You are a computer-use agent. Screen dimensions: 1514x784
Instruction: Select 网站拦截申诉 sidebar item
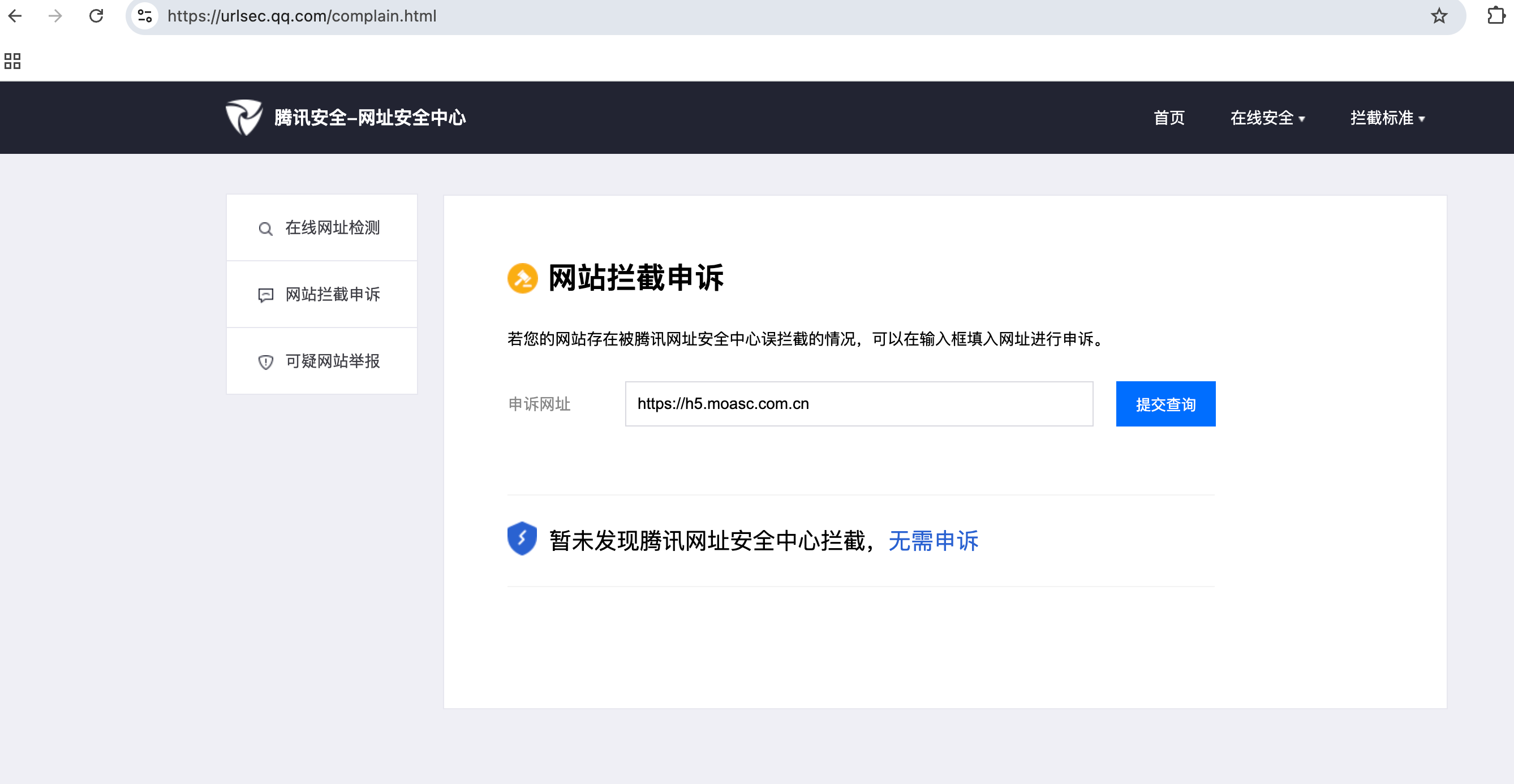point(321,295)
